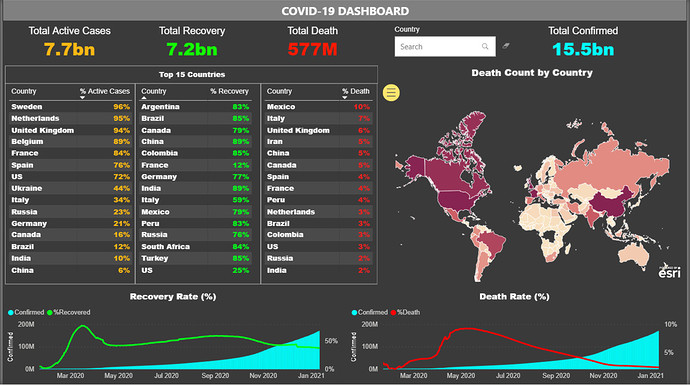The image size is (690, 385).
Task: Click the Death Rate (%) chart title
Action: pos(514,297)
